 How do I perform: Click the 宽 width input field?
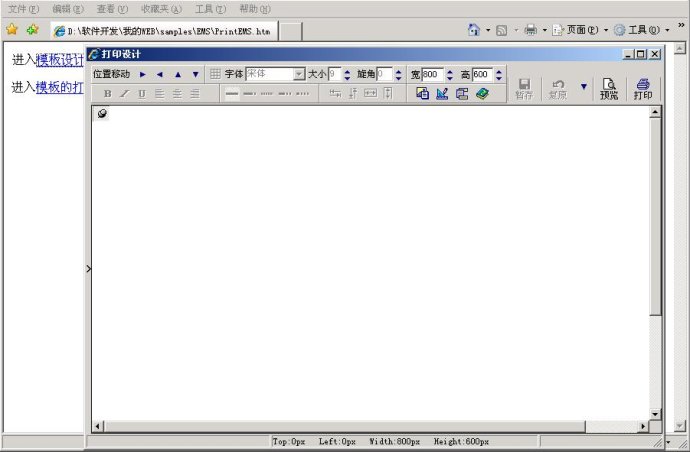point(431,74)
